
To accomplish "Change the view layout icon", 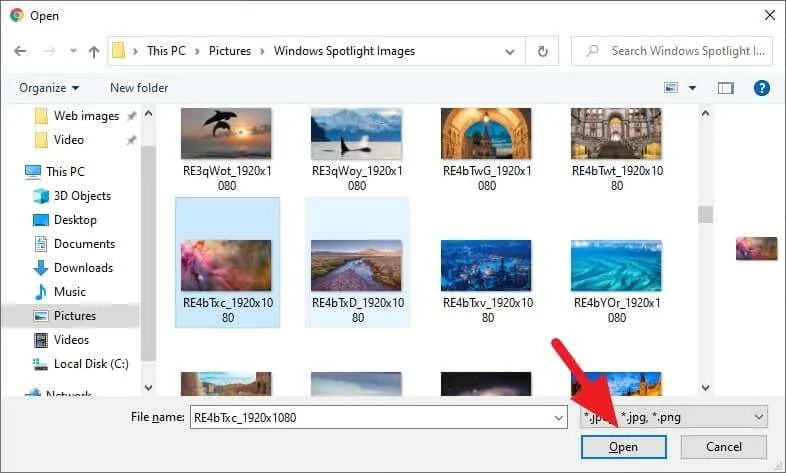I will tap(671, 88).
